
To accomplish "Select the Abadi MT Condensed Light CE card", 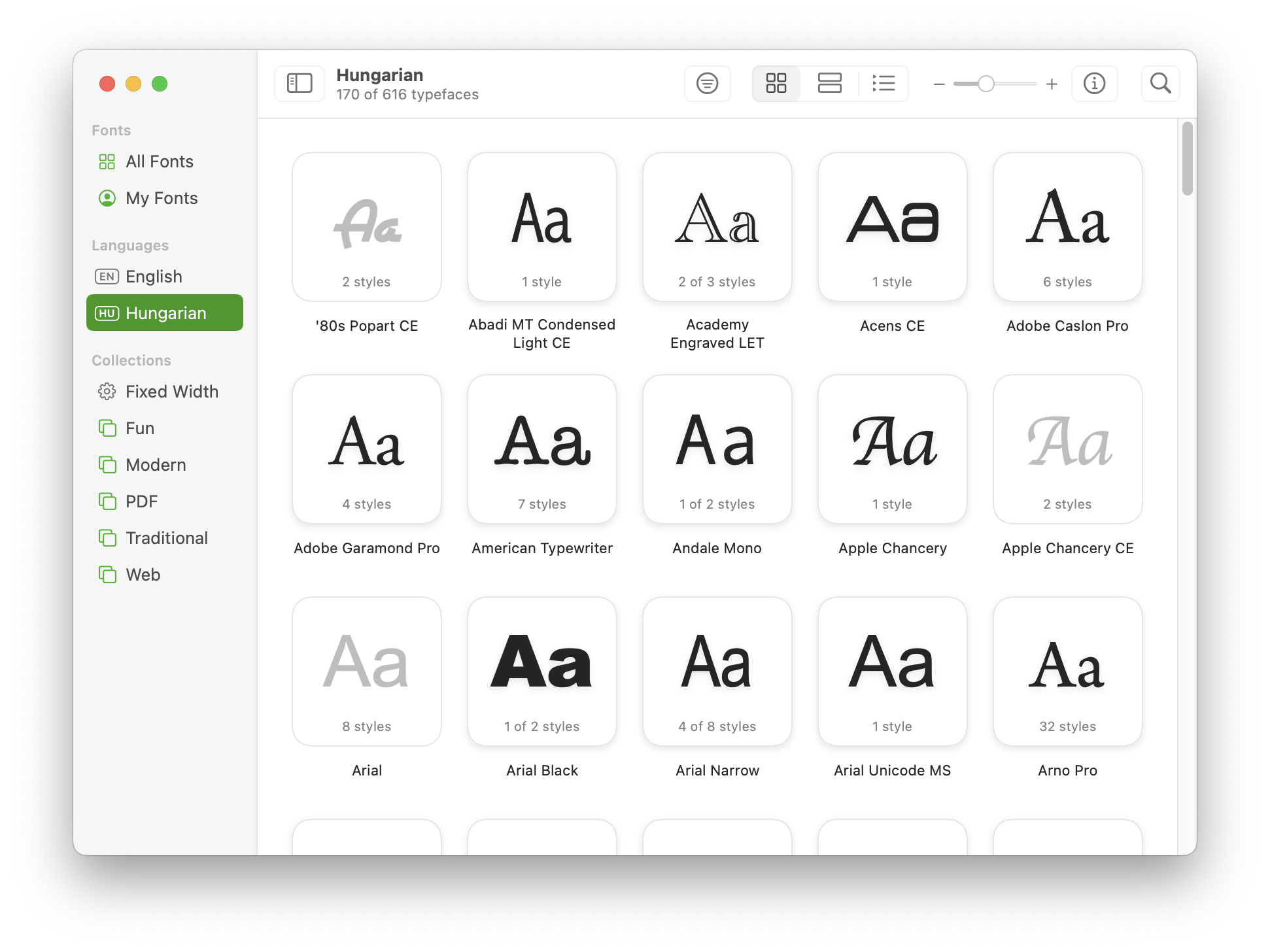I will (542, 227).
